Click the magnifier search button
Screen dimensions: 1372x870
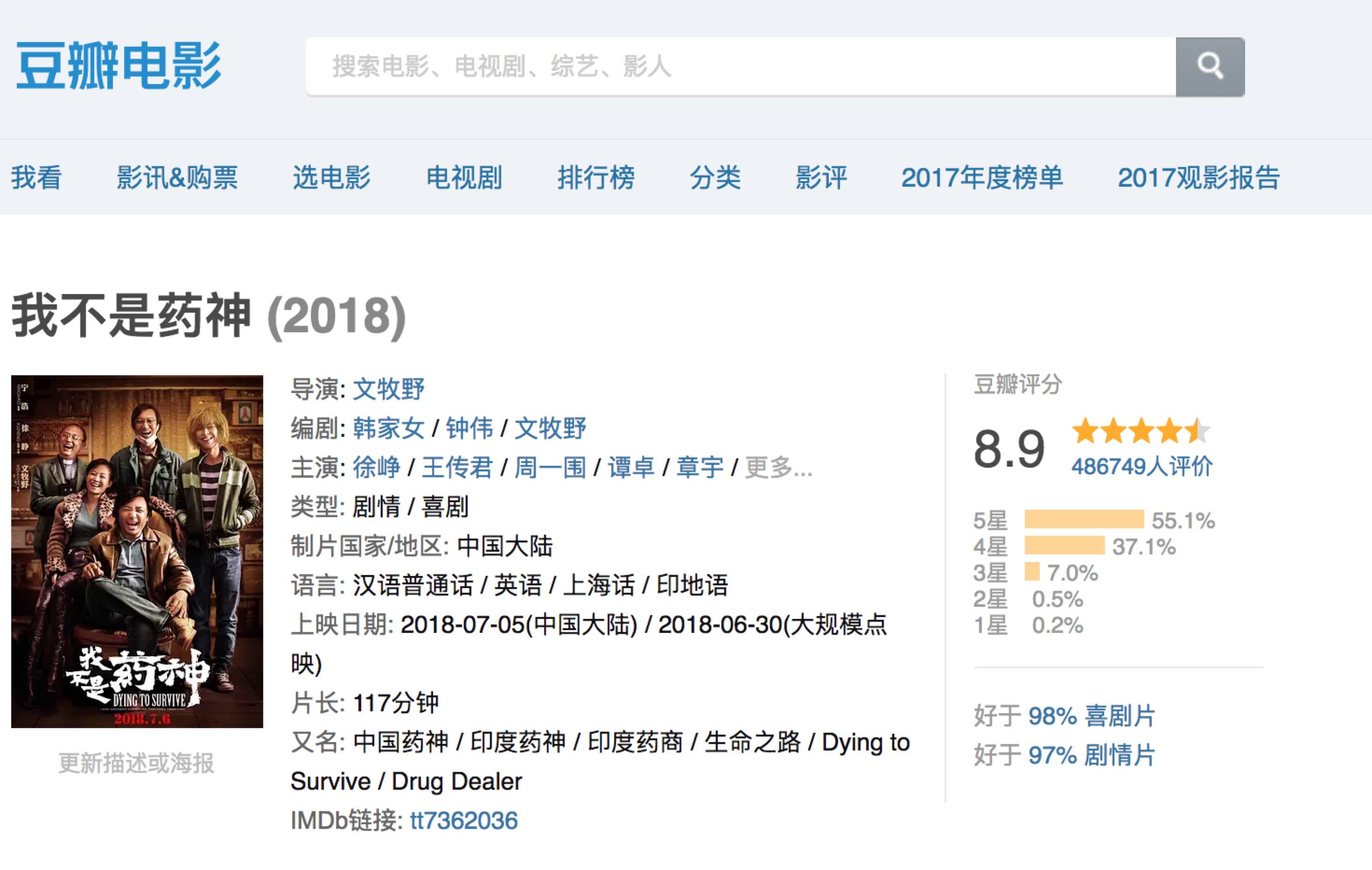1210,67
